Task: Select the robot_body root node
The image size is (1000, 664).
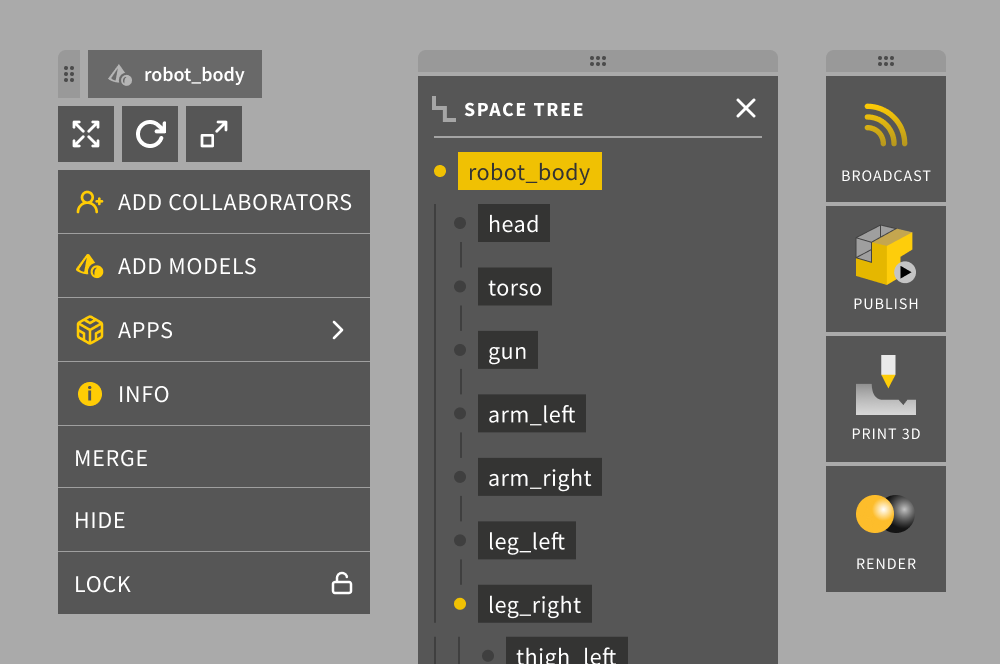Action: 529,172
